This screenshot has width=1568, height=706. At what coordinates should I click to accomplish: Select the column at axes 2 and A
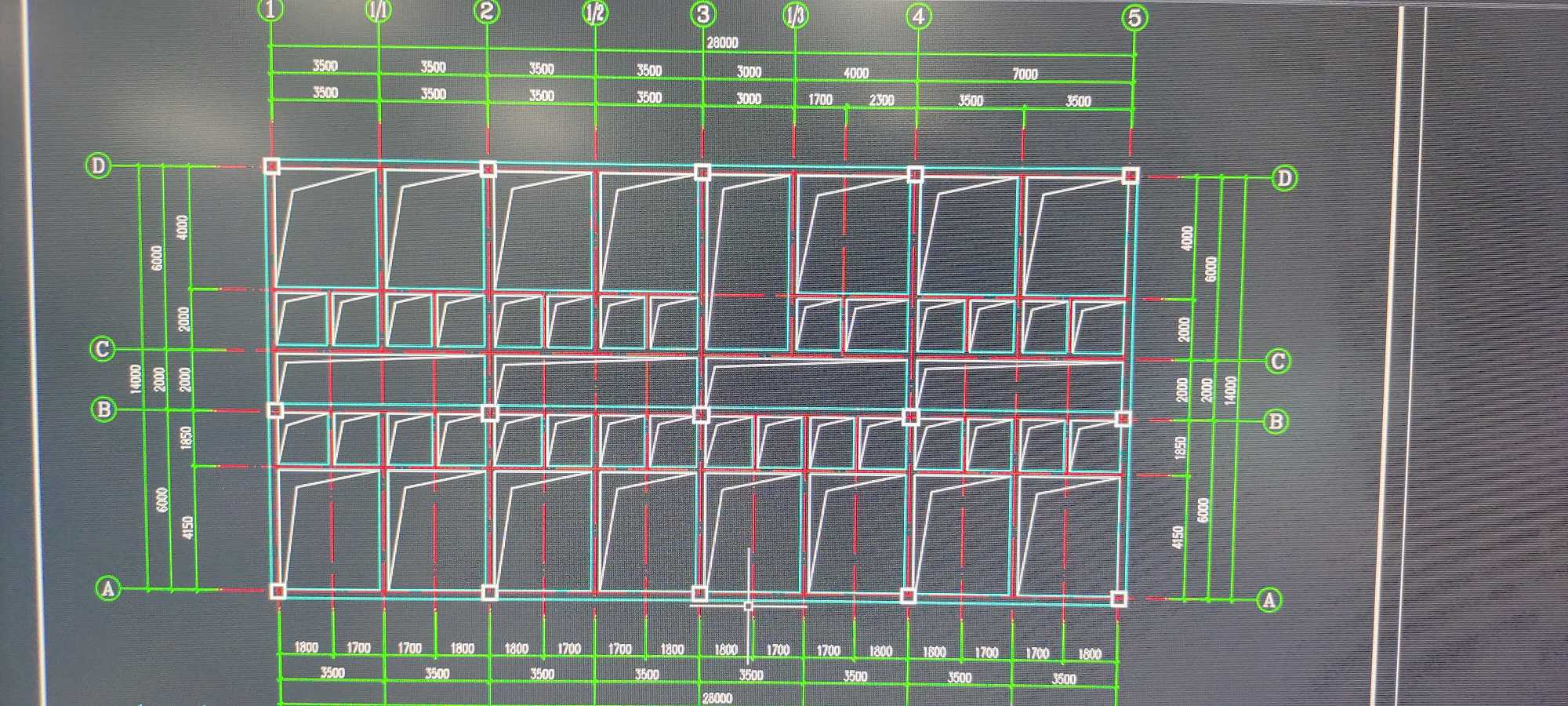point(488,592)
